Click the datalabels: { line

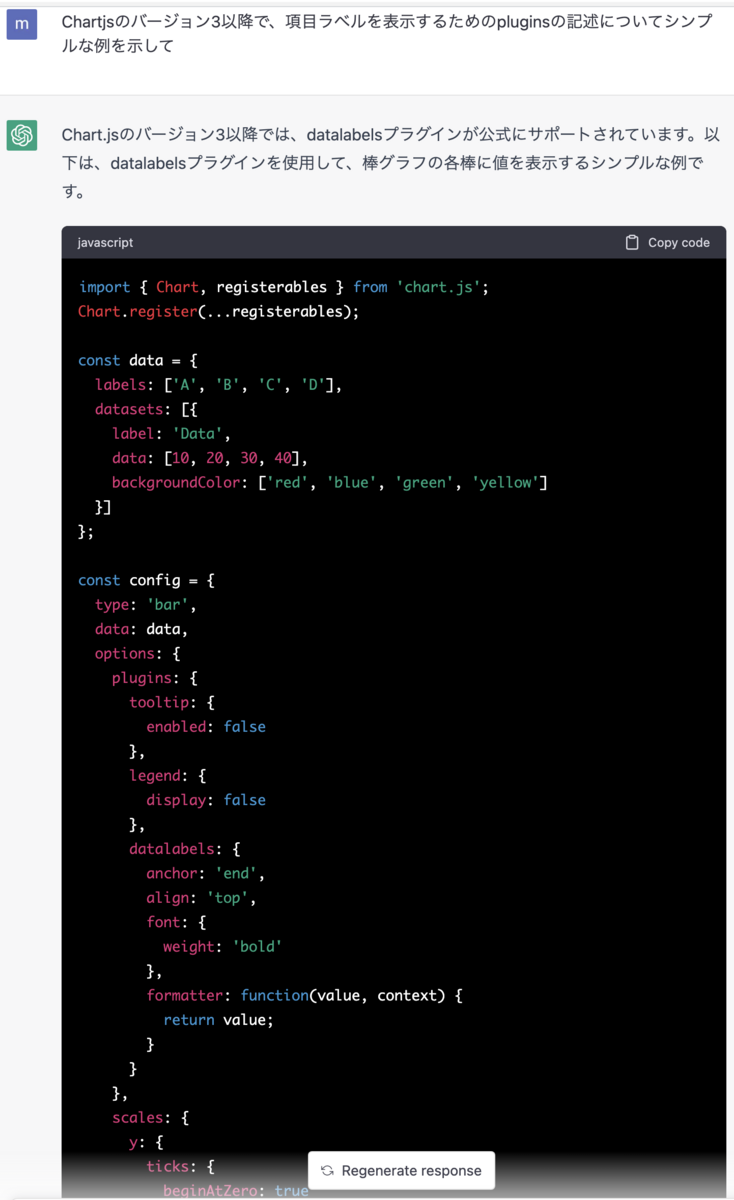tap(184, 848)
